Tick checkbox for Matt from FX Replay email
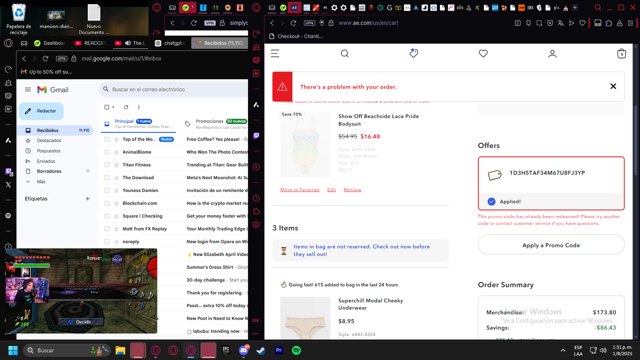Screen dimensions: 640x360 (x=107, y=229)
